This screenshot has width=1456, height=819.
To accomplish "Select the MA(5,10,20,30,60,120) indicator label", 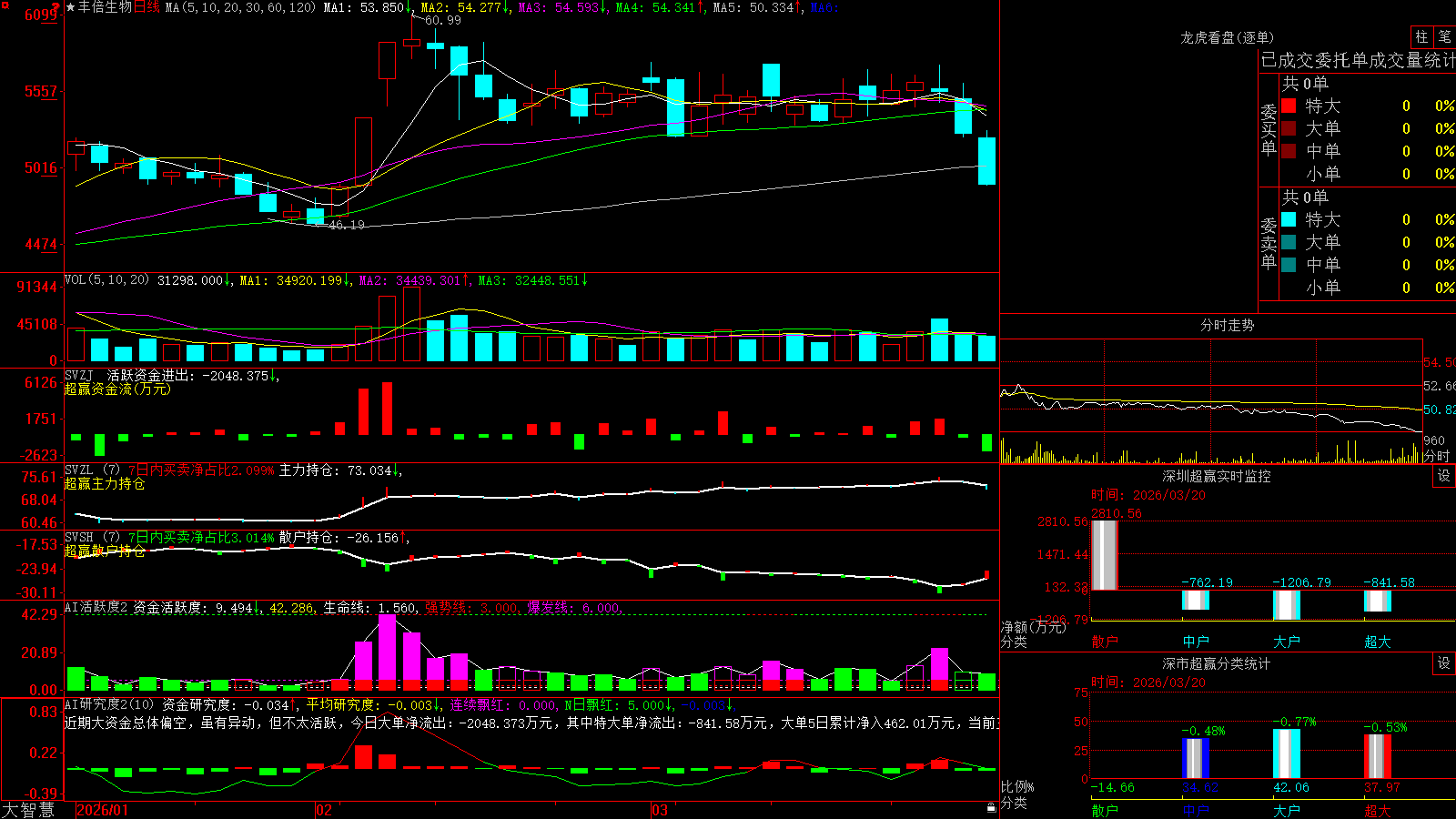I will tap(240, 7).
